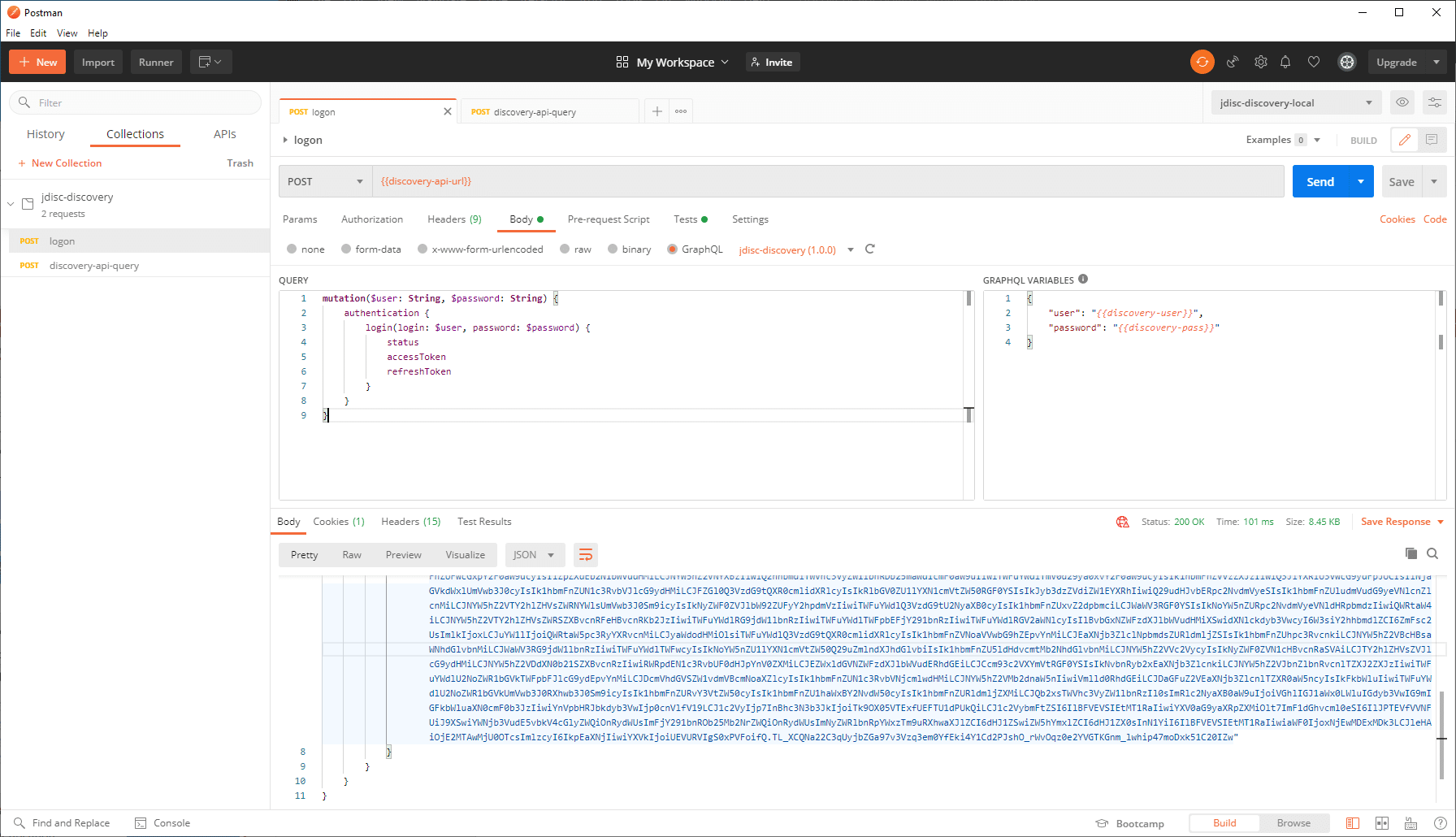
Task: Open keyboard shortcuts from the status bar
Action: coord(1410,822)
